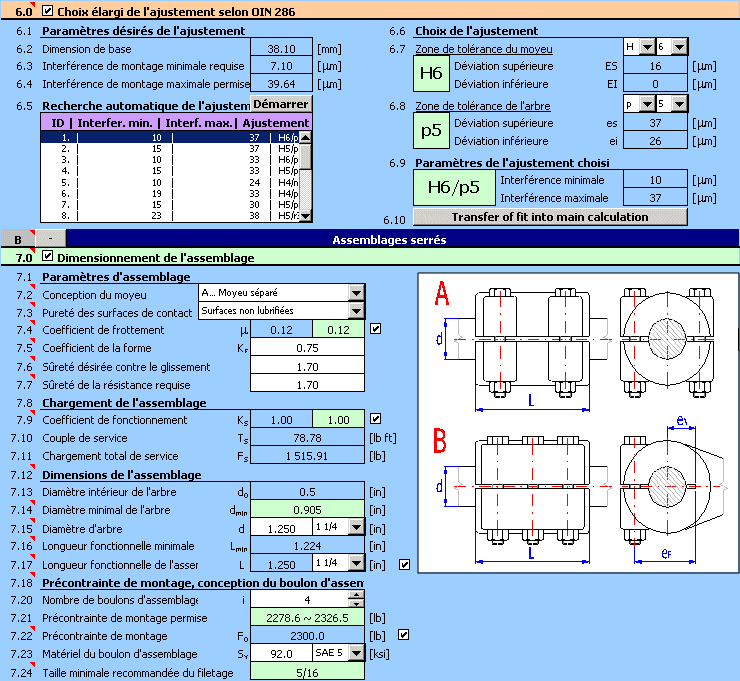Click the Sûreté de la résistance requise field
This screenshot has height=681, width=740.
tap(307, 385)
